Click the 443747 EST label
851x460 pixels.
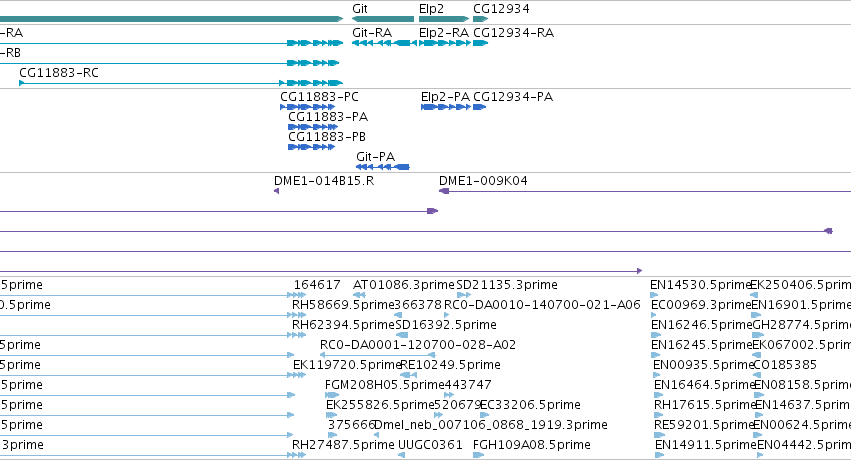pyautogui.click(x=468, y=385)
